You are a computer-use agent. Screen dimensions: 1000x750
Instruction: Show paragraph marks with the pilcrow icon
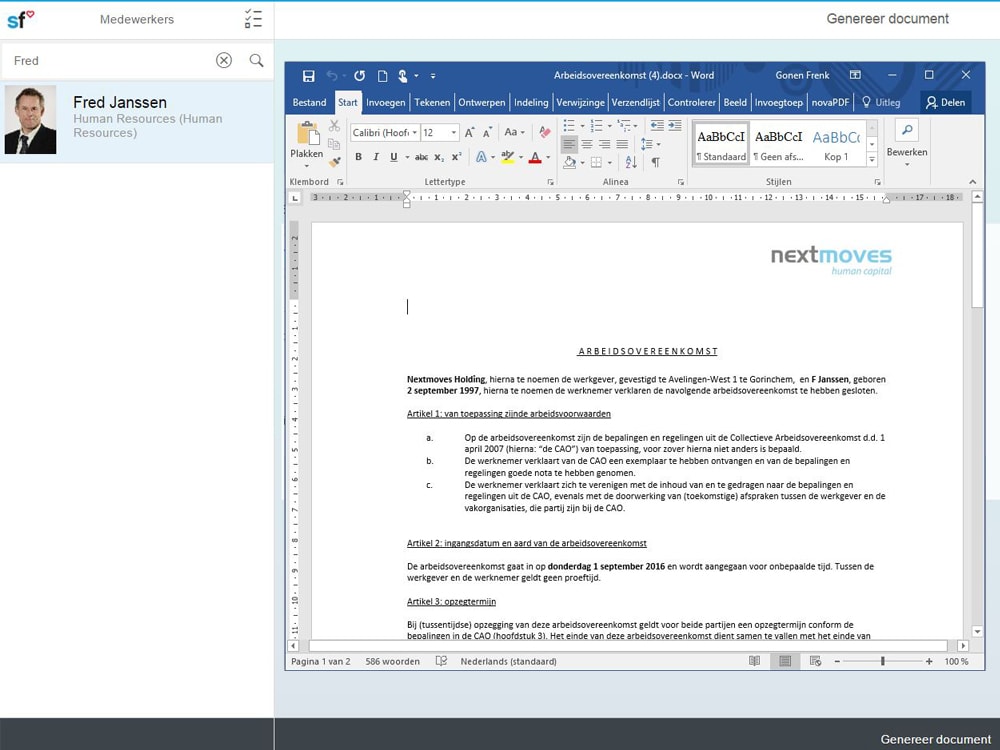pos(657,161)
